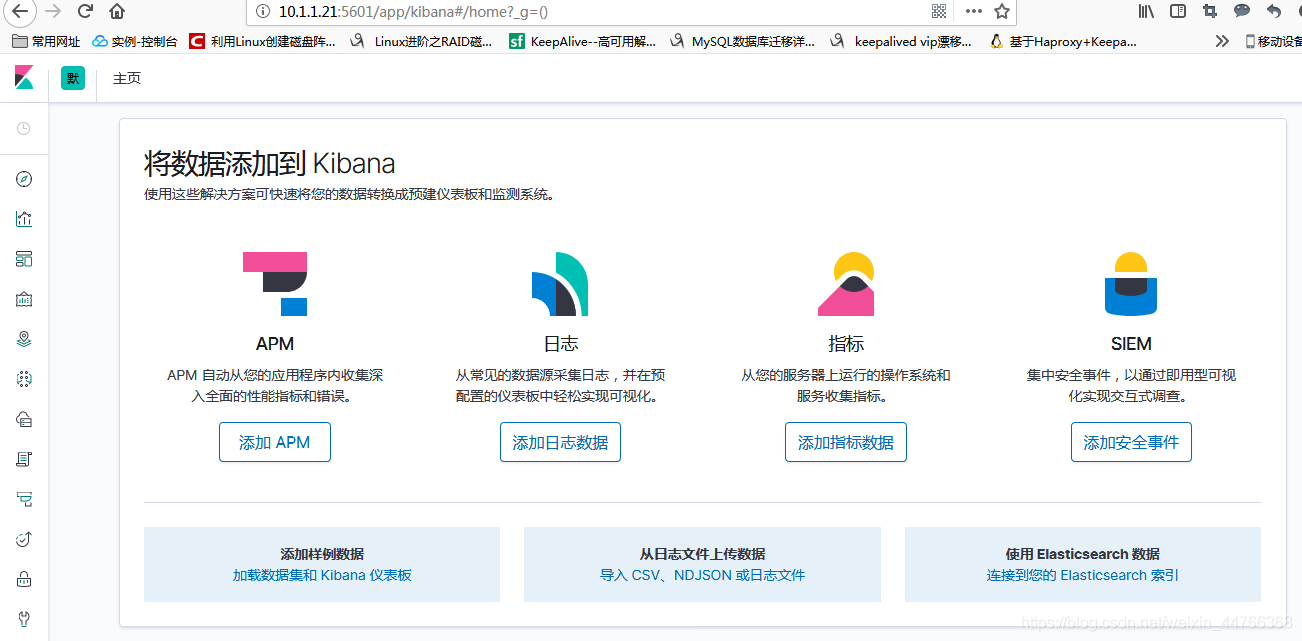Open browser library icon
Screen dimensions: 1302x641
coord(1147,11)
